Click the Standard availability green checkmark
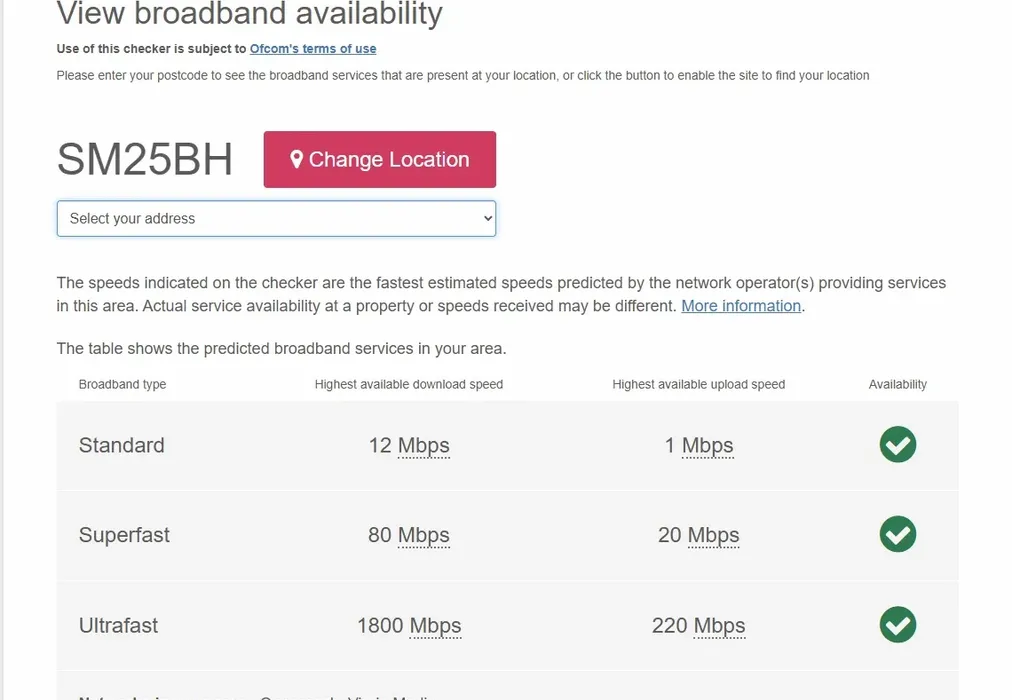The width and height of the screenshot is (1012, 700). click(897, 445)
